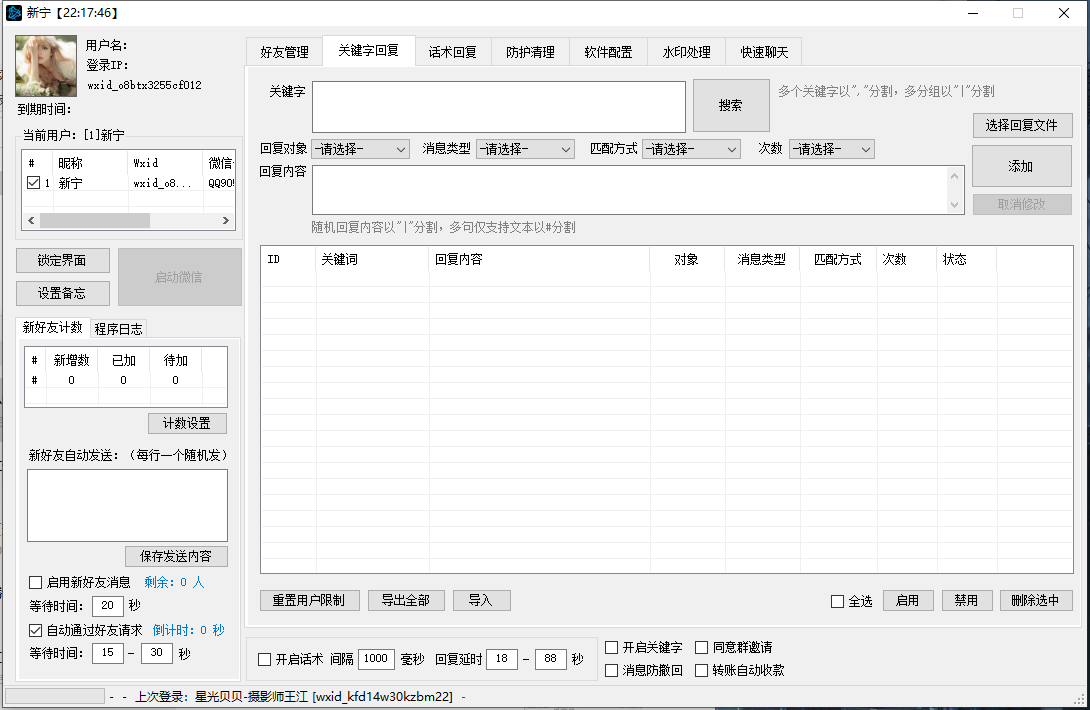Switch to 程序日志 tab
Image resolution: width=1090 pixels, height=710 pixels.
pyautogui.click(x=118, y=329)
